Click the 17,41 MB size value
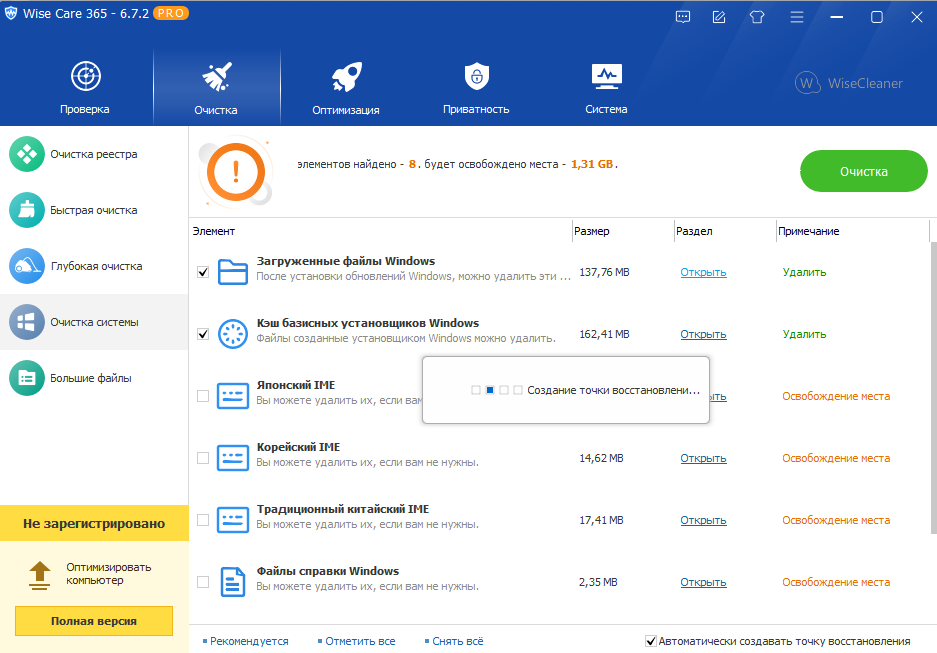 [x=601, y=520]
